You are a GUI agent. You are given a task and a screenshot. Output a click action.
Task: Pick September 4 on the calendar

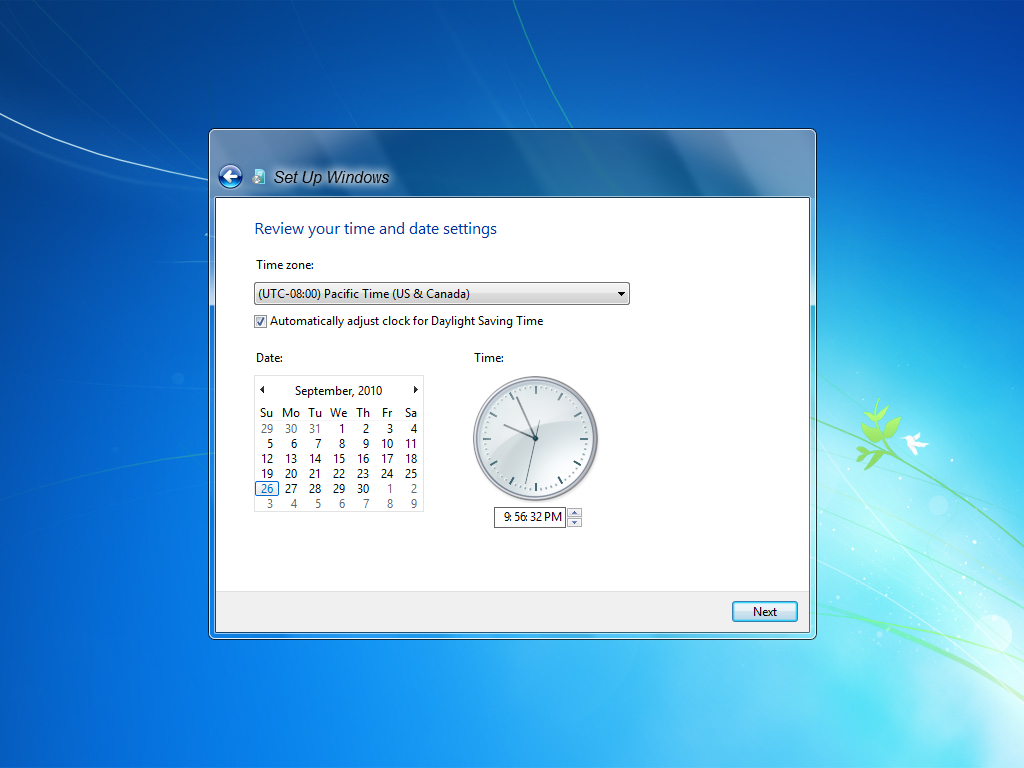pyautogui.click(x=413, y=428)
